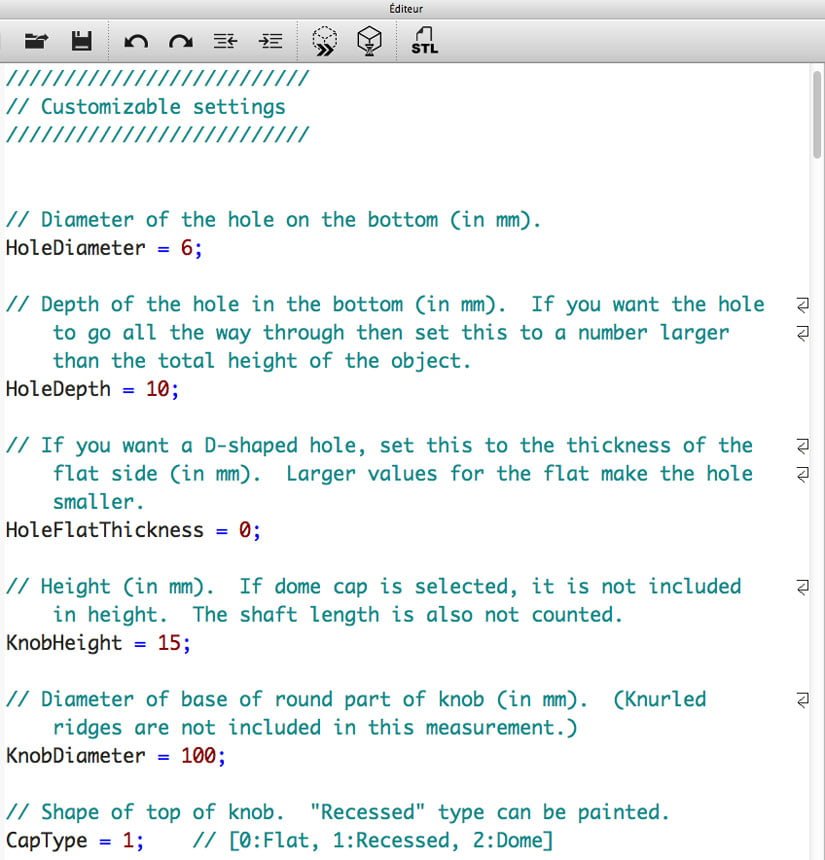Indent the selected code lines
The height and width of the screenshot is (860, 825).
[x=270, y=41]
